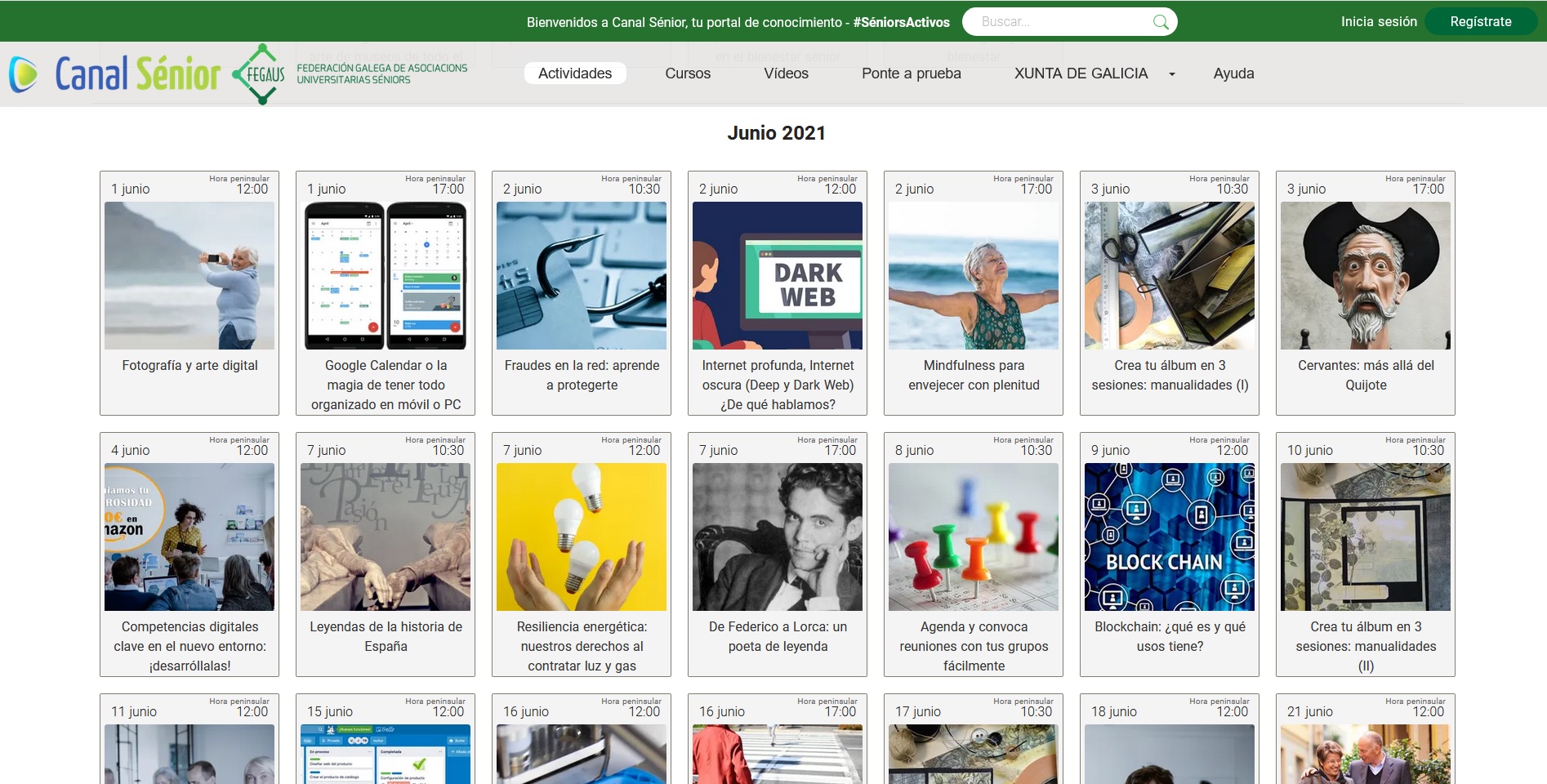The width and height of the screenshot is (1547, 784).
Task: Expand the XUNTA DE GALICIA dropdown arrow
Action: (x=1172, y=74)
